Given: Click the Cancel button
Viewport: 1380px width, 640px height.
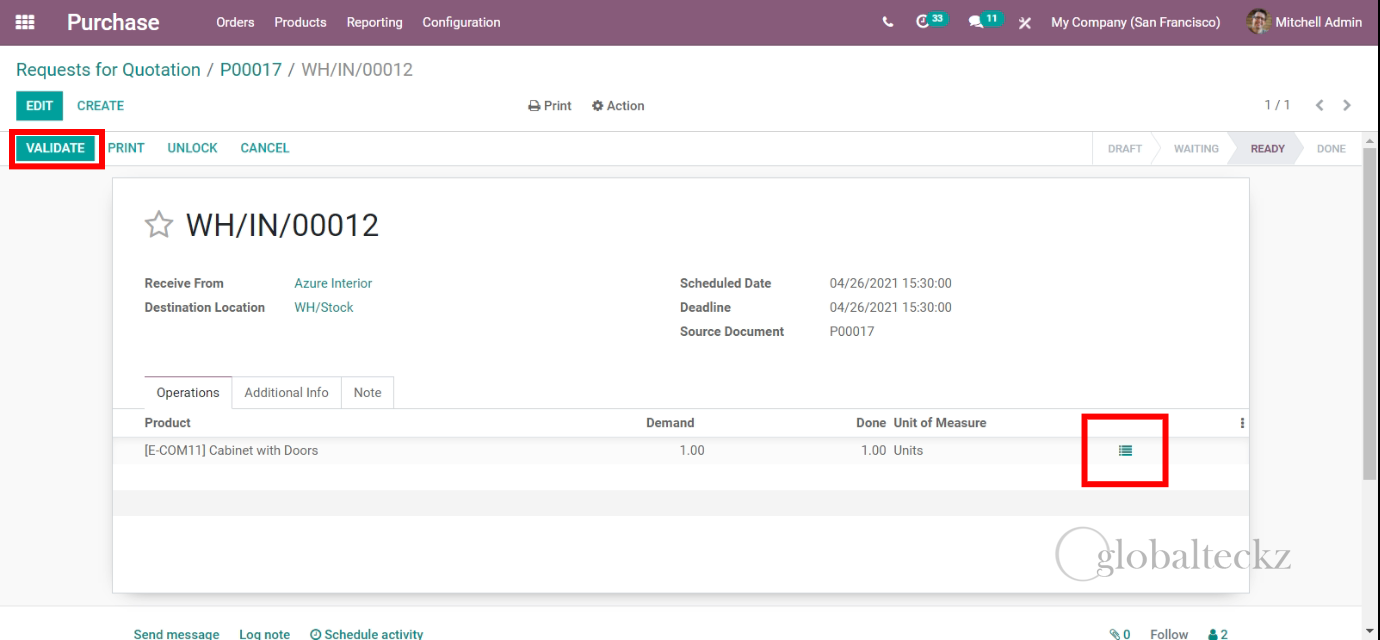Looking at the screenshot, I should click(x=265, y=148).
